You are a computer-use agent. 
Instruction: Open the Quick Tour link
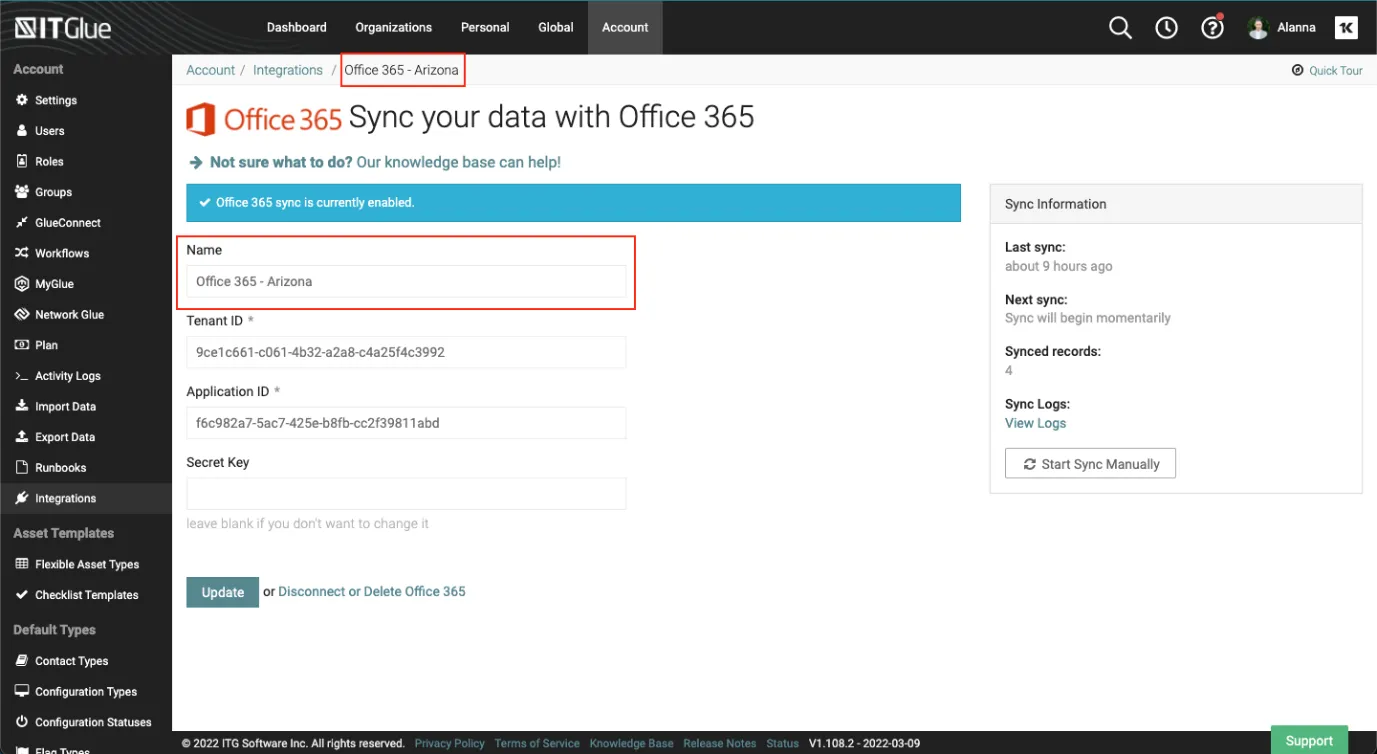tap(1334, 71)
